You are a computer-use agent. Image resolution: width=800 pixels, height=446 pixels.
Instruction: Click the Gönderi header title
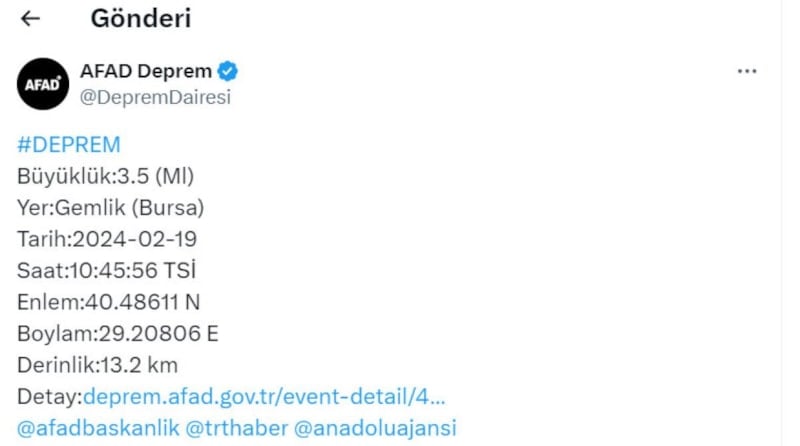[141, 18]
